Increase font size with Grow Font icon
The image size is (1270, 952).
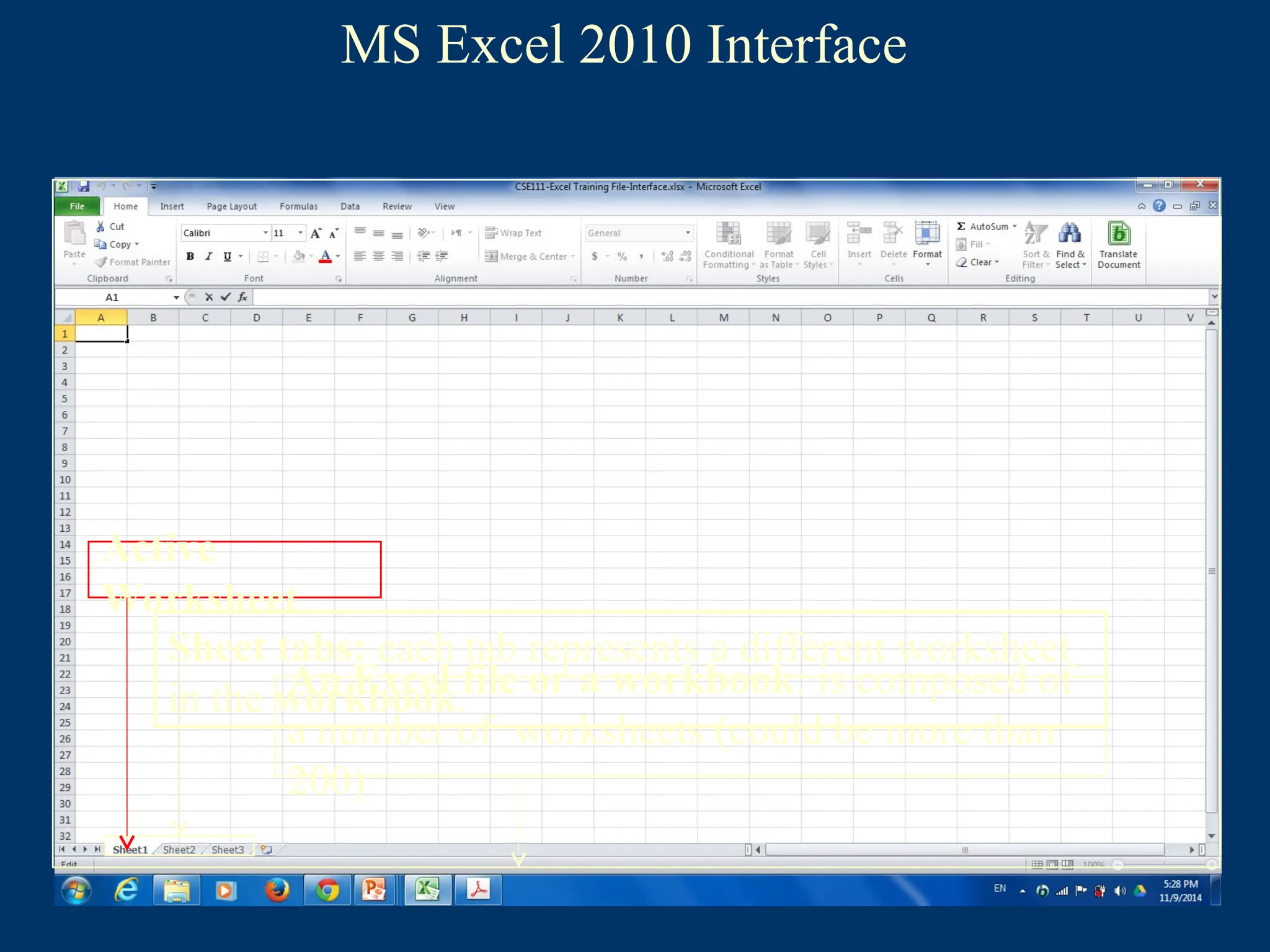[316, 233]
